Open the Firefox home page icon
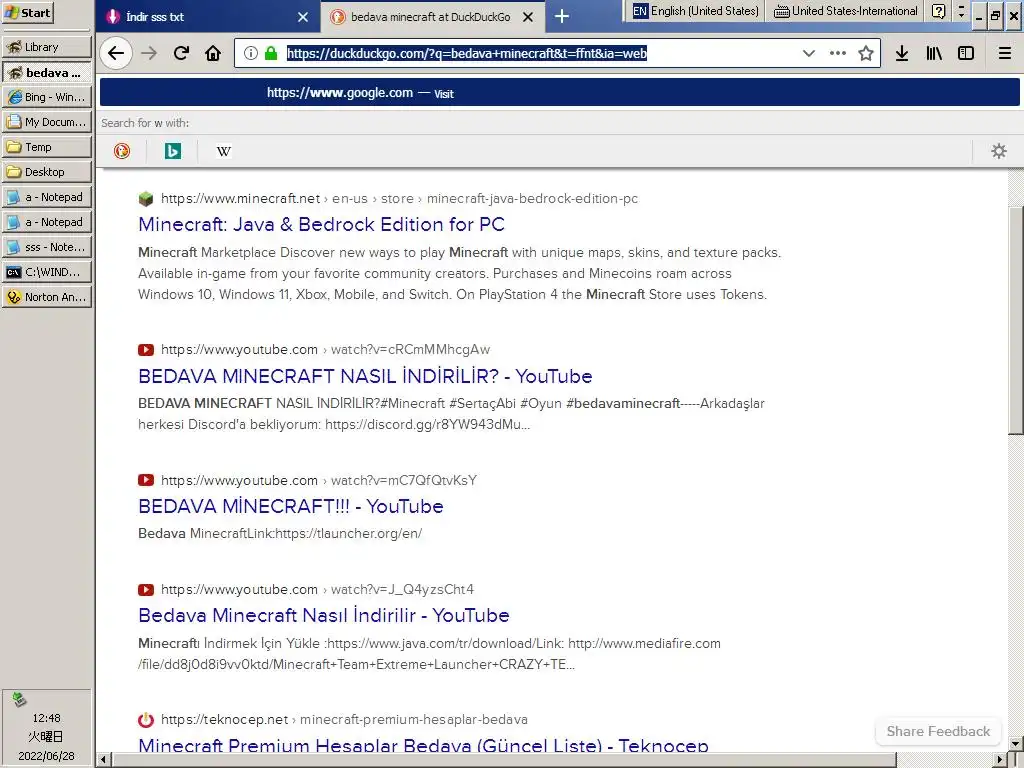This screenshot has height=768, width=1024. pos(213,54)
